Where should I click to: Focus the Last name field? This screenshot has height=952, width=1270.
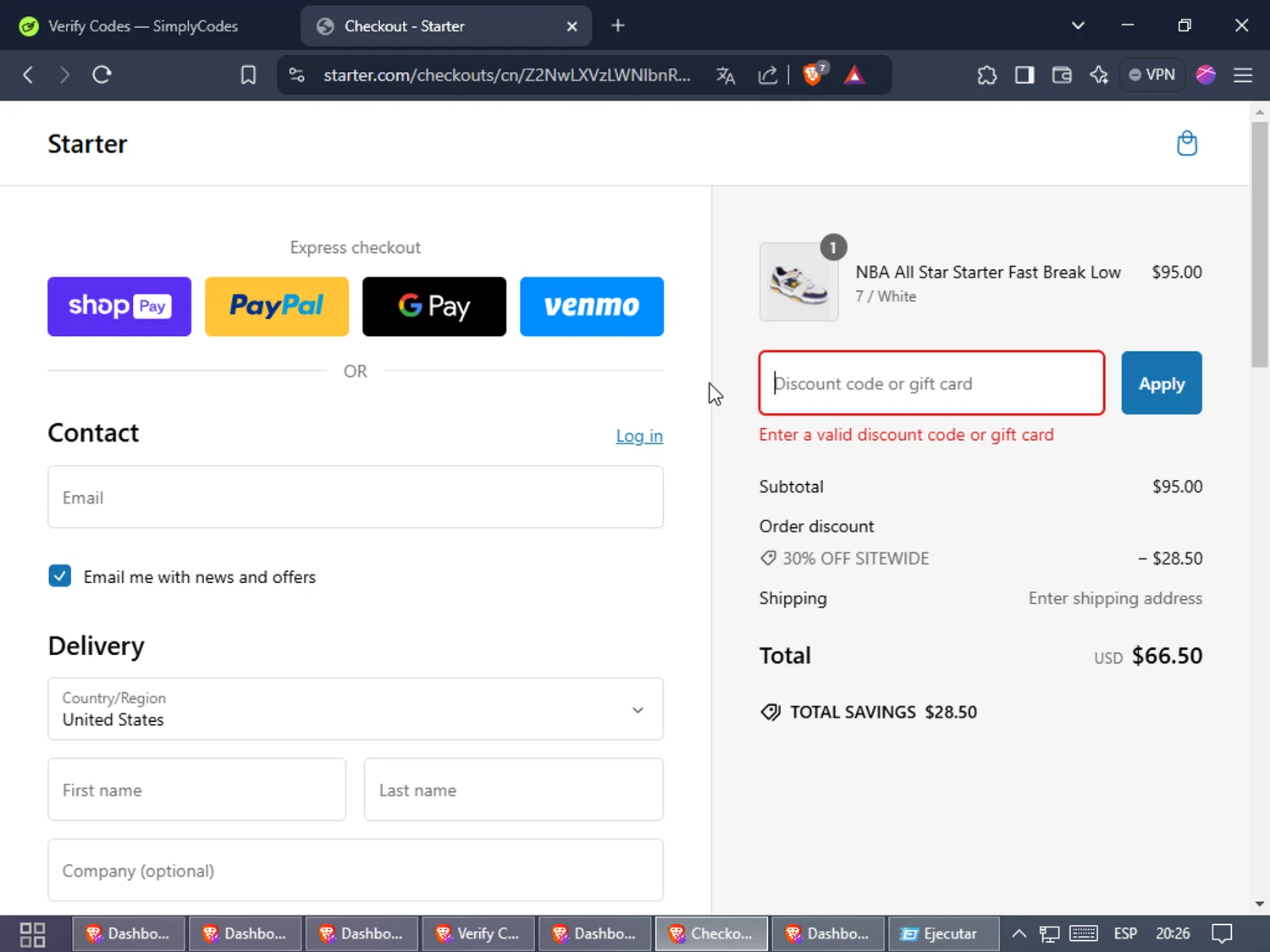(514, 790)
